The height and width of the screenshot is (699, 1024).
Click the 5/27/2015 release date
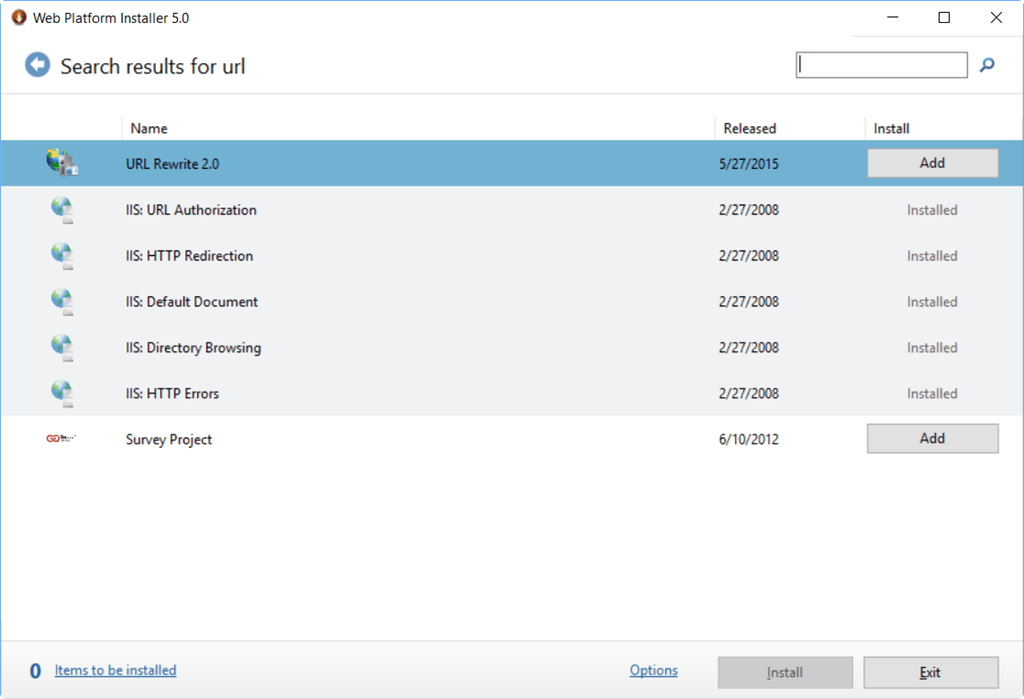click(749, 164)
